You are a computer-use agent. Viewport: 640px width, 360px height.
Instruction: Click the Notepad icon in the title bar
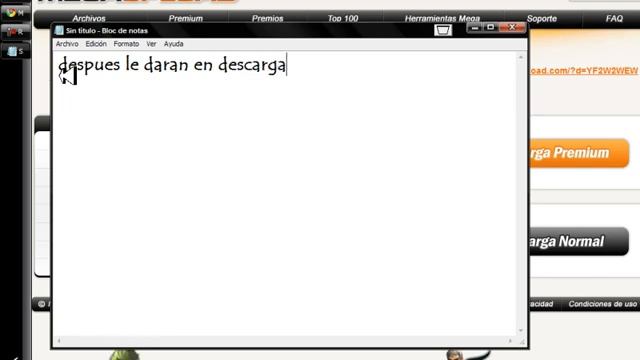pos(59,31)
